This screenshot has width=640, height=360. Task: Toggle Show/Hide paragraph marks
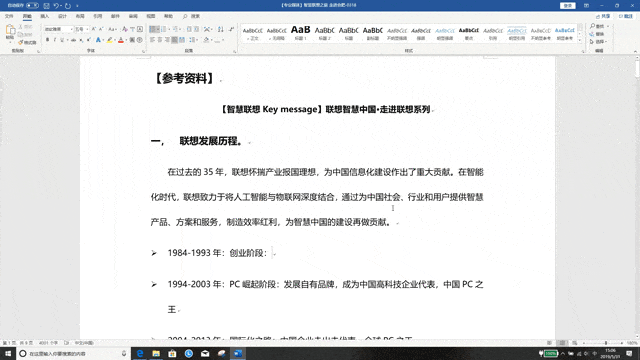(x=231, y=29)
